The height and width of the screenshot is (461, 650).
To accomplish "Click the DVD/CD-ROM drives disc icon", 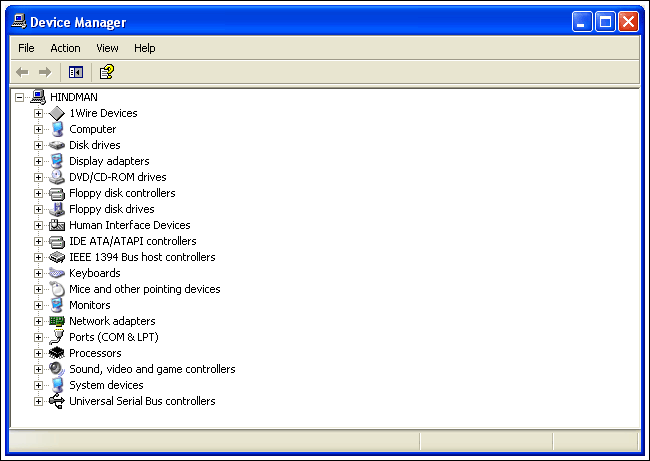I will click(x=57, y=177).
